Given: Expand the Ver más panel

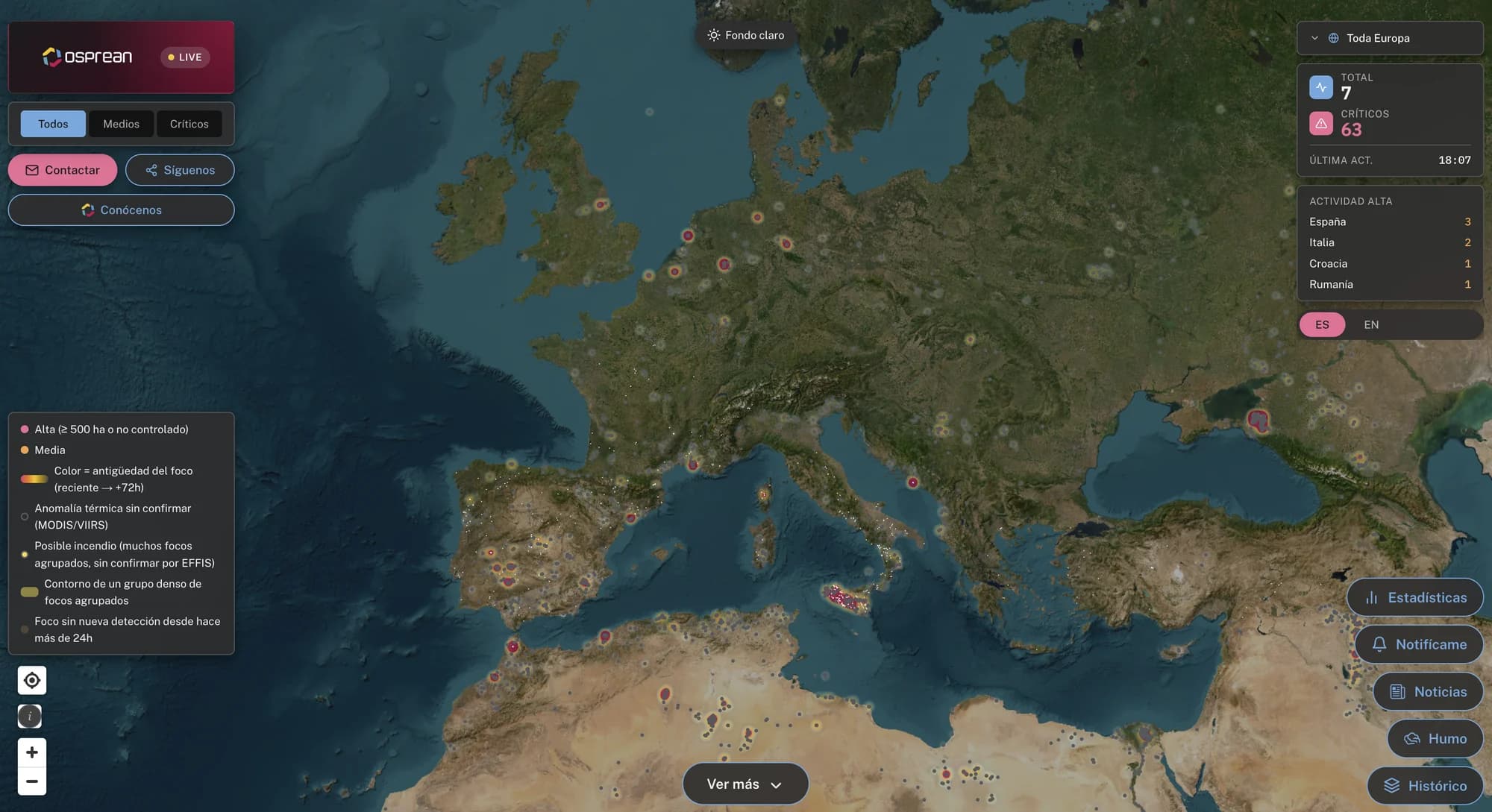Looking at the screenshot, I should click(x=745, y=784).
